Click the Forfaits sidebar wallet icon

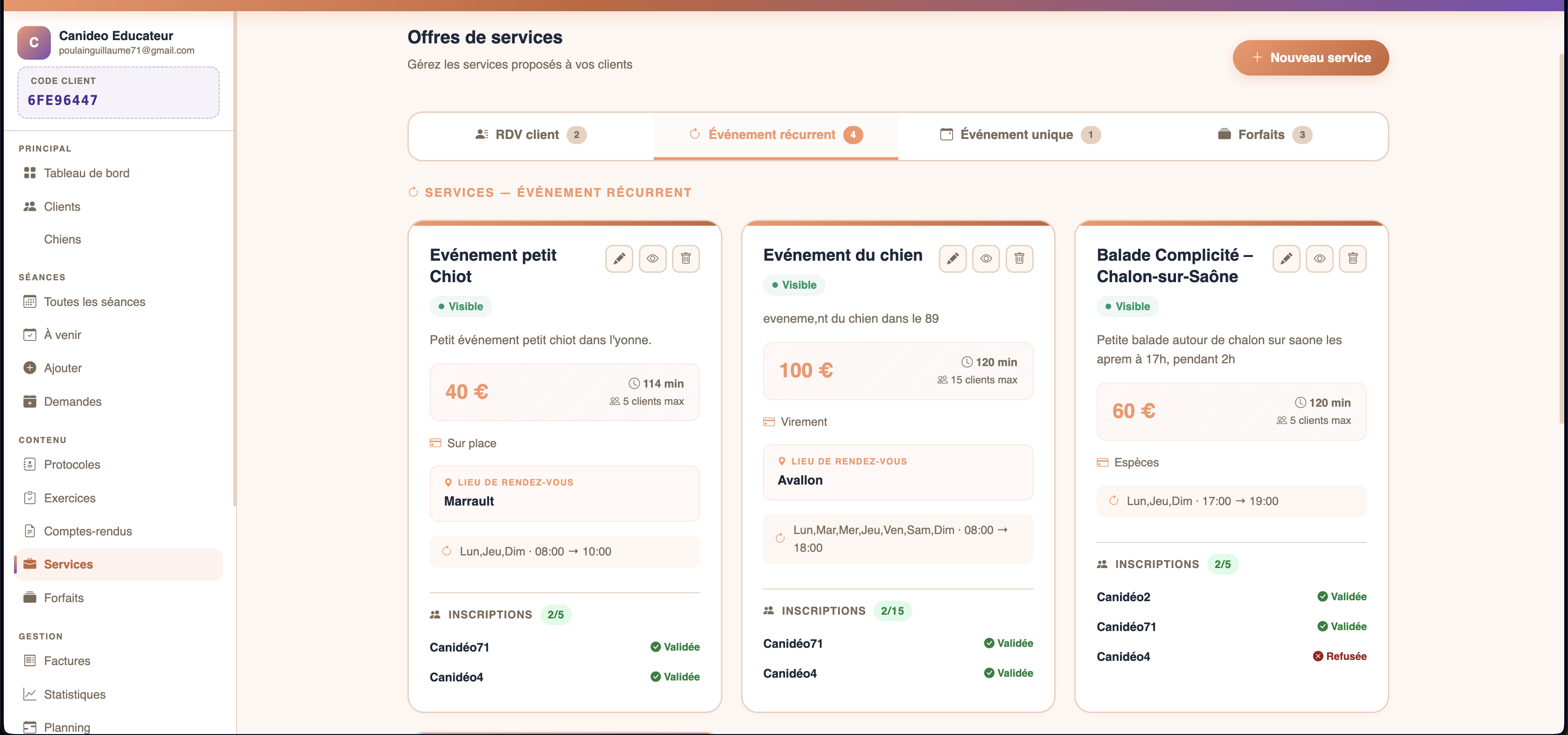pyautogui.click(x=29, y=597)
